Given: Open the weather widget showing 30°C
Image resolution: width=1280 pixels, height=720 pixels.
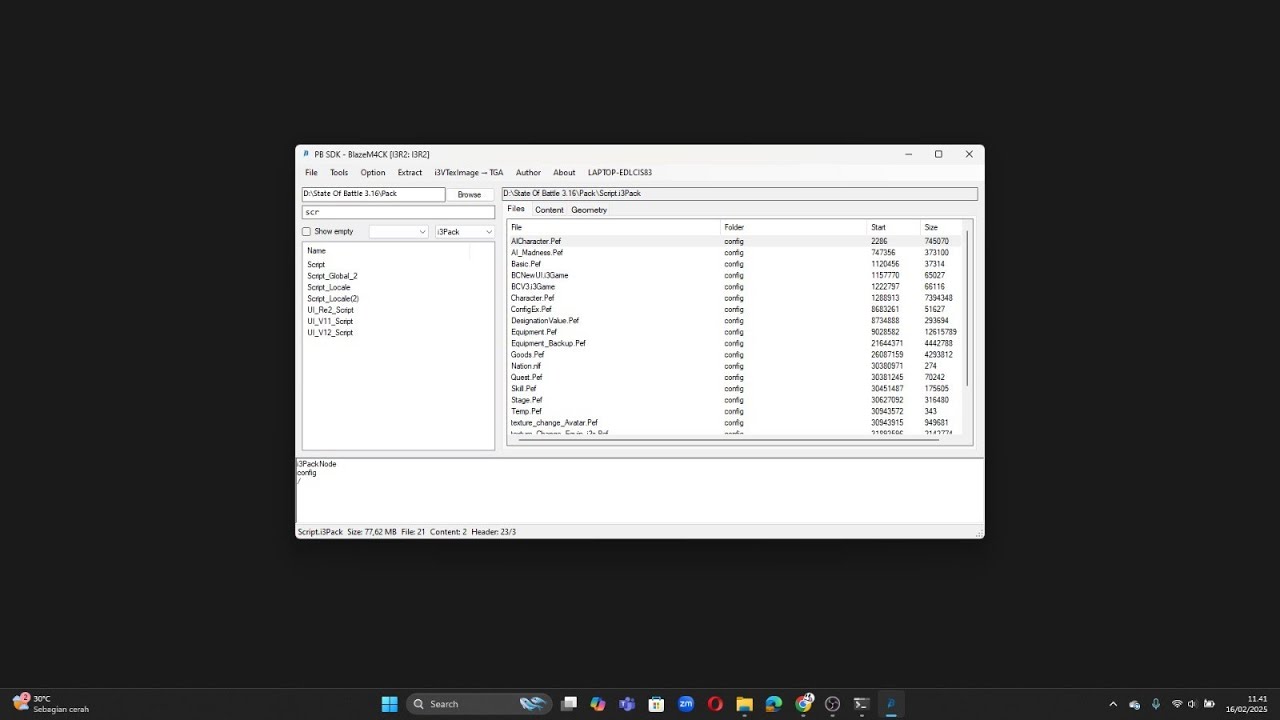Looking at the screenshot, I should (50, 704).
